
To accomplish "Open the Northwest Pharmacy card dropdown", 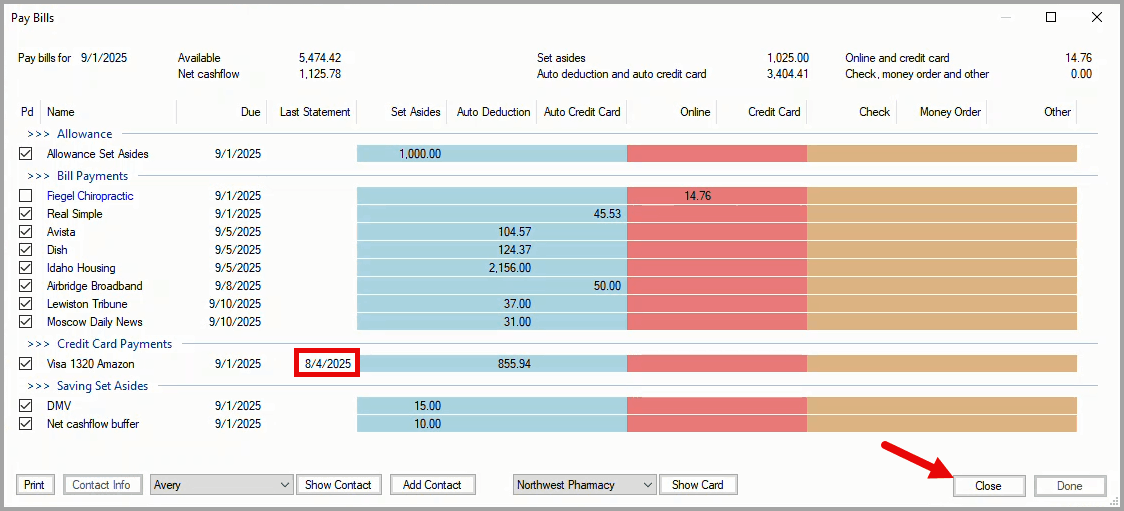I will click(x=585, y=485).
